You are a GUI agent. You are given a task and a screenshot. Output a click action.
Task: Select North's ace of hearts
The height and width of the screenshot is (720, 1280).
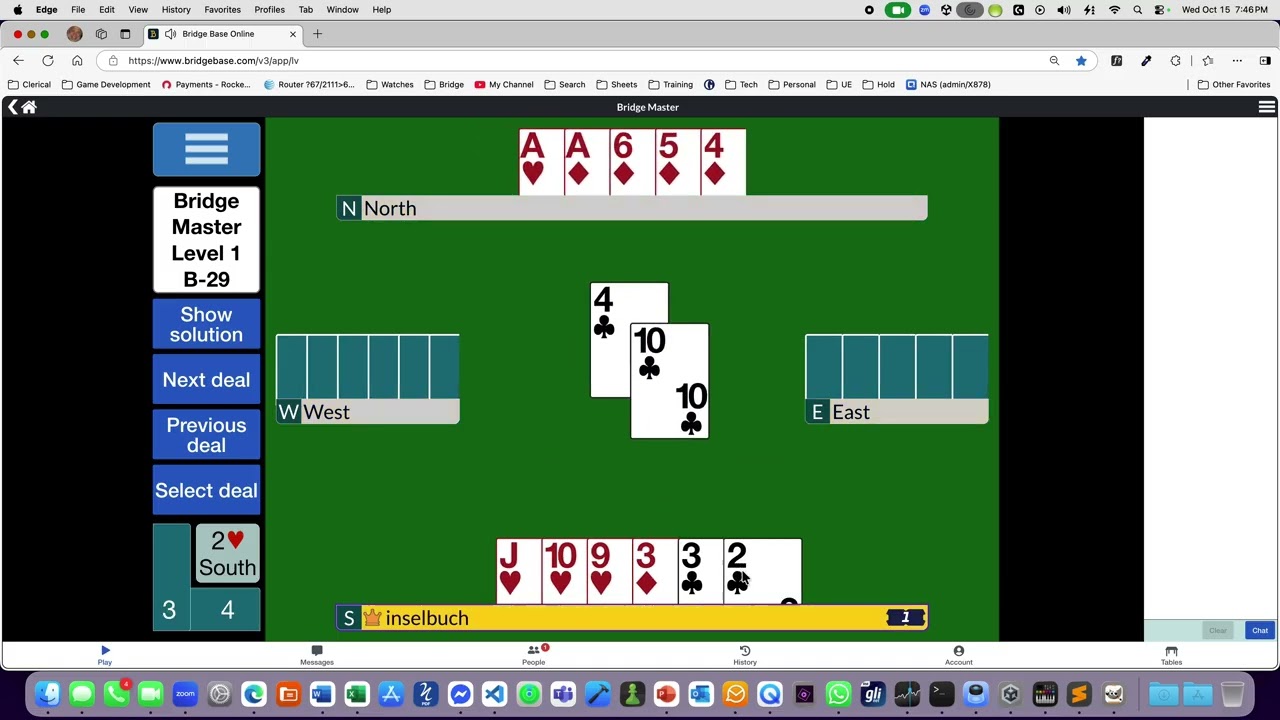(x=541, y=162)
